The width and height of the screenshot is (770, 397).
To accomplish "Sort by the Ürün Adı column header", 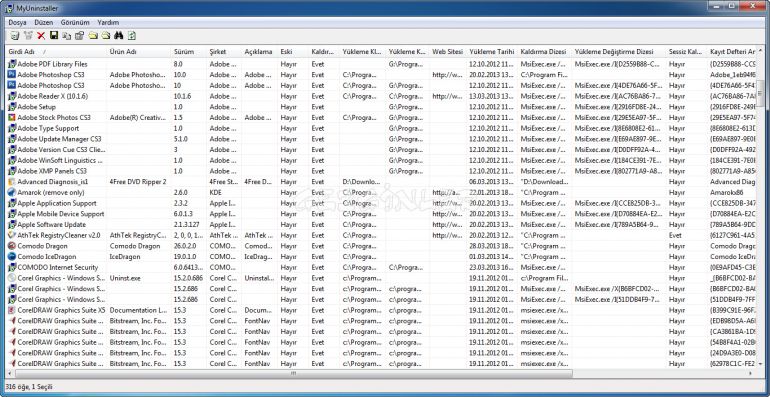I will point(138,52).
